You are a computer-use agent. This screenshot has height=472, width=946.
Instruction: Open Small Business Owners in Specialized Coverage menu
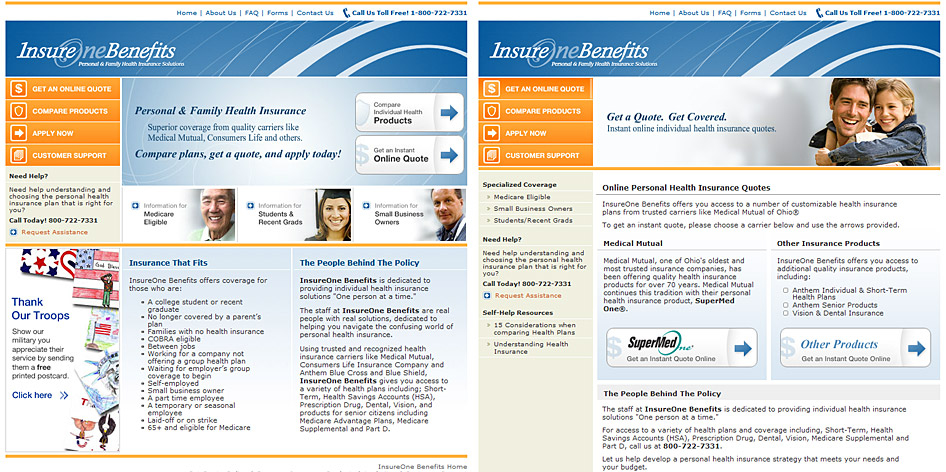(x=531, y=209)
